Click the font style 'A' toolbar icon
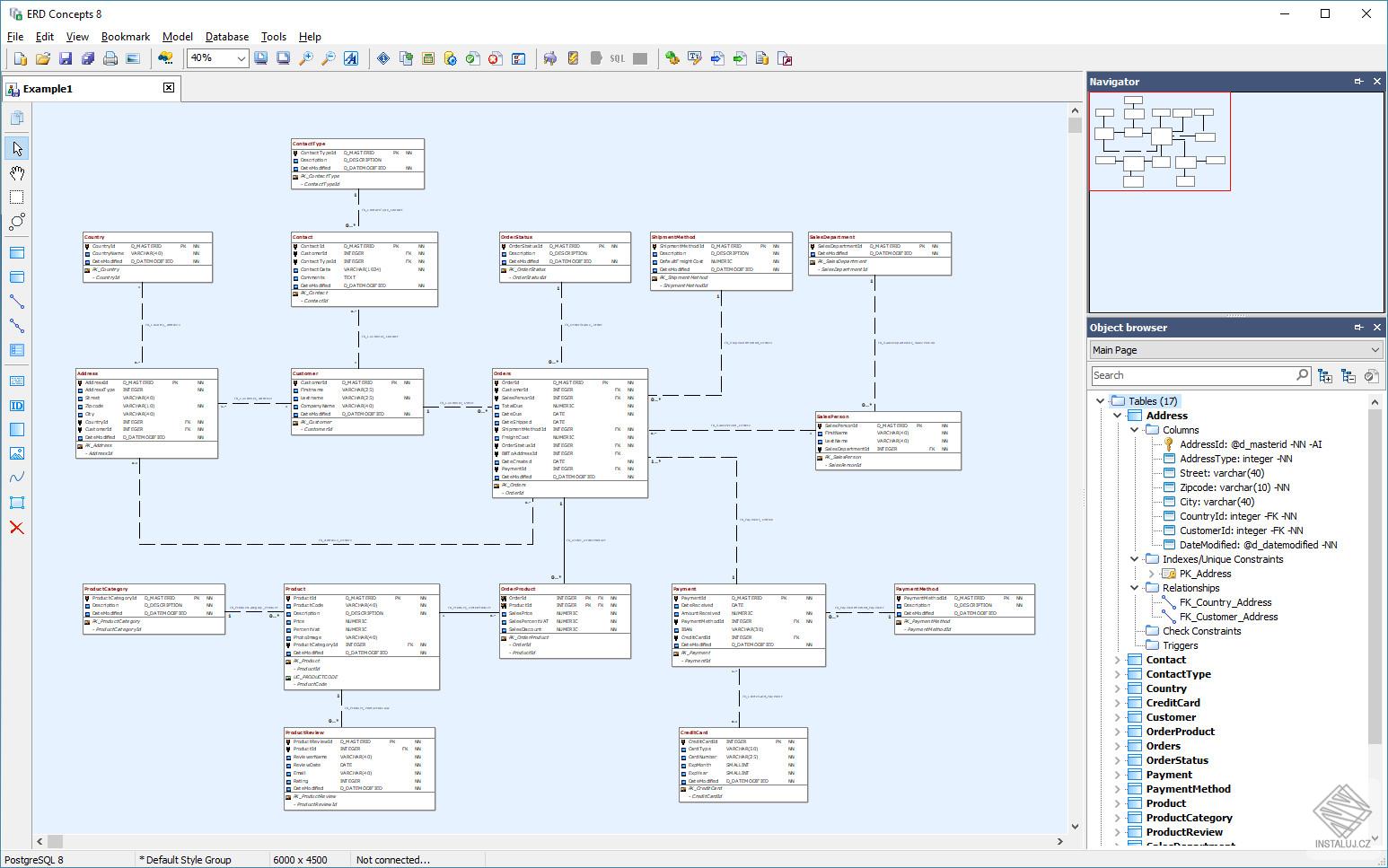 (x=351, y=58)
